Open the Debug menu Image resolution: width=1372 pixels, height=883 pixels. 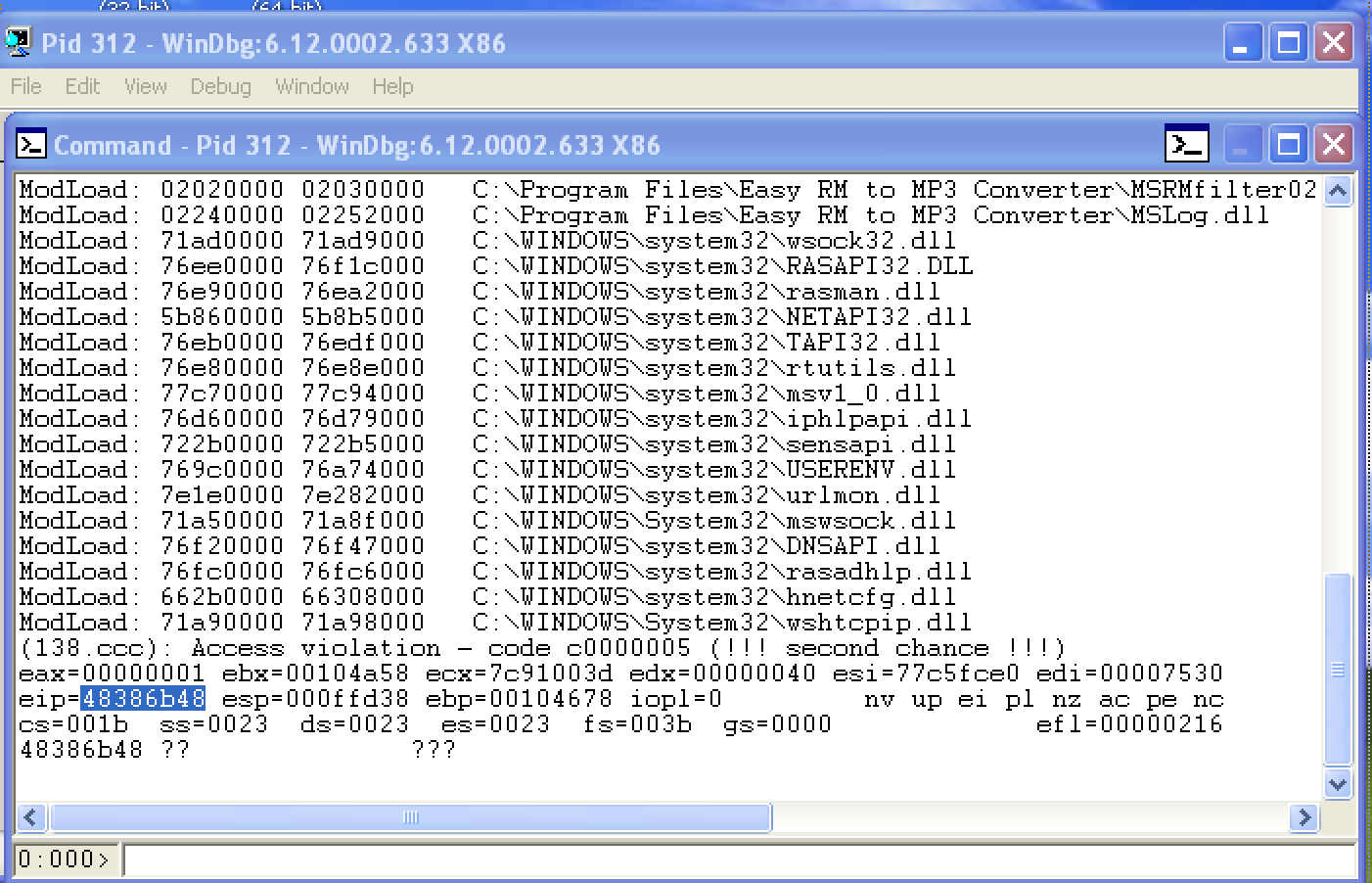220,86
